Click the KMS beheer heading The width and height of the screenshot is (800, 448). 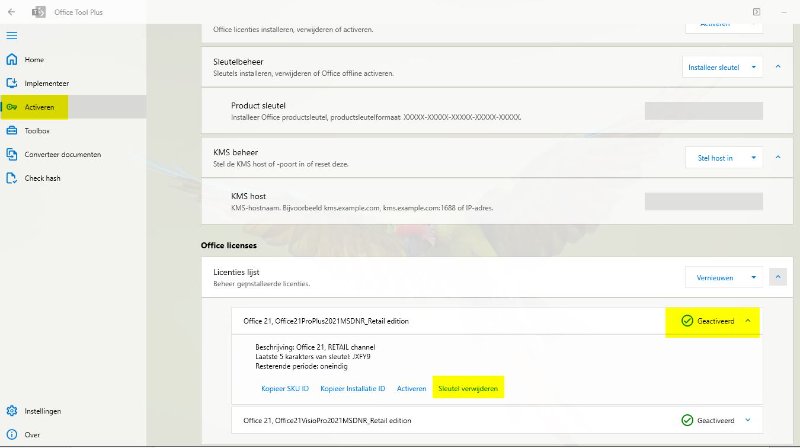(236, 152)
